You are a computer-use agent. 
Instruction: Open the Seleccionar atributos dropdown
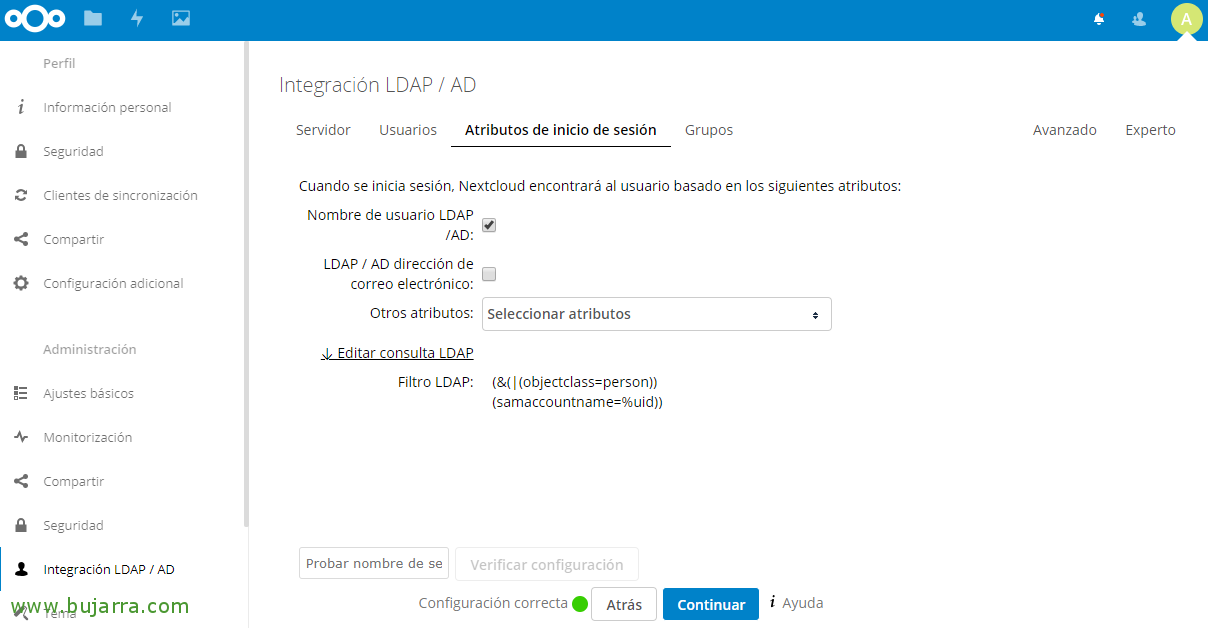(657, 314)
